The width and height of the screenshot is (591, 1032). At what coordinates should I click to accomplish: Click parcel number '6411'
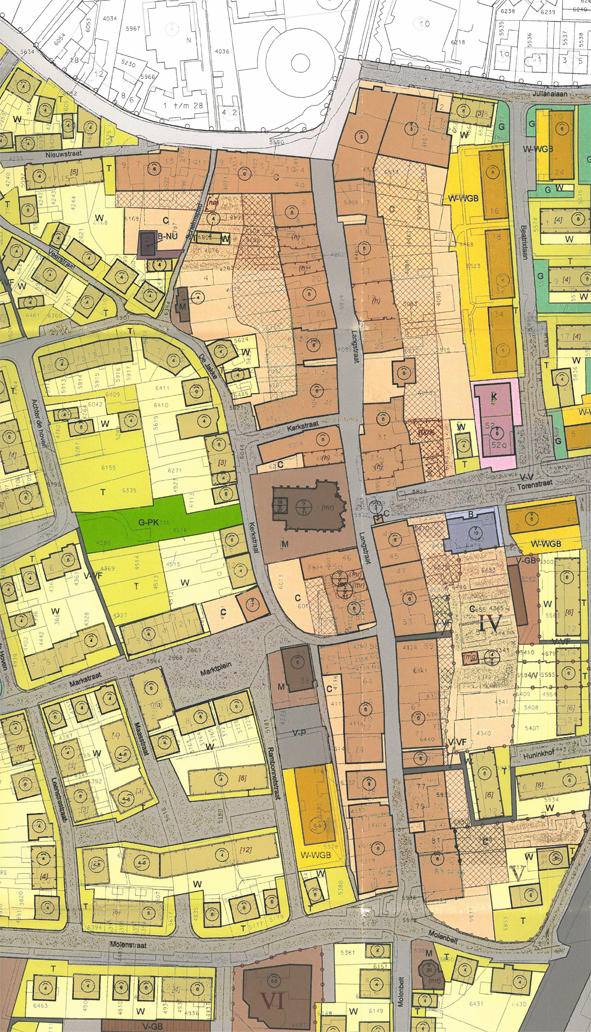(x=163, y=388)
